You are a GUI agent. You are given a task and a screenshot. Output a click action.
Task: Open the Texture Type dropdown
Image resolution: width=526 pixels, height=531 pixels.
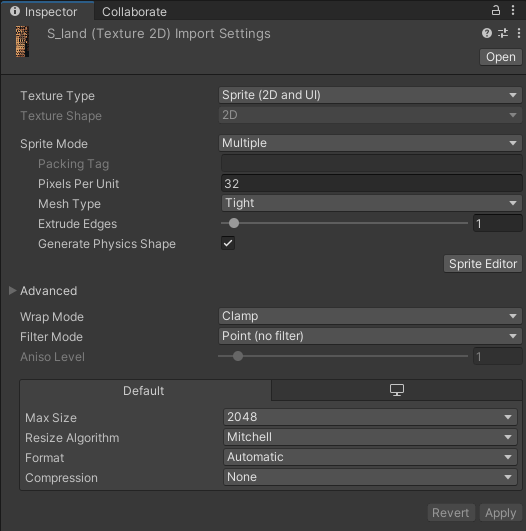pos(370,95)
